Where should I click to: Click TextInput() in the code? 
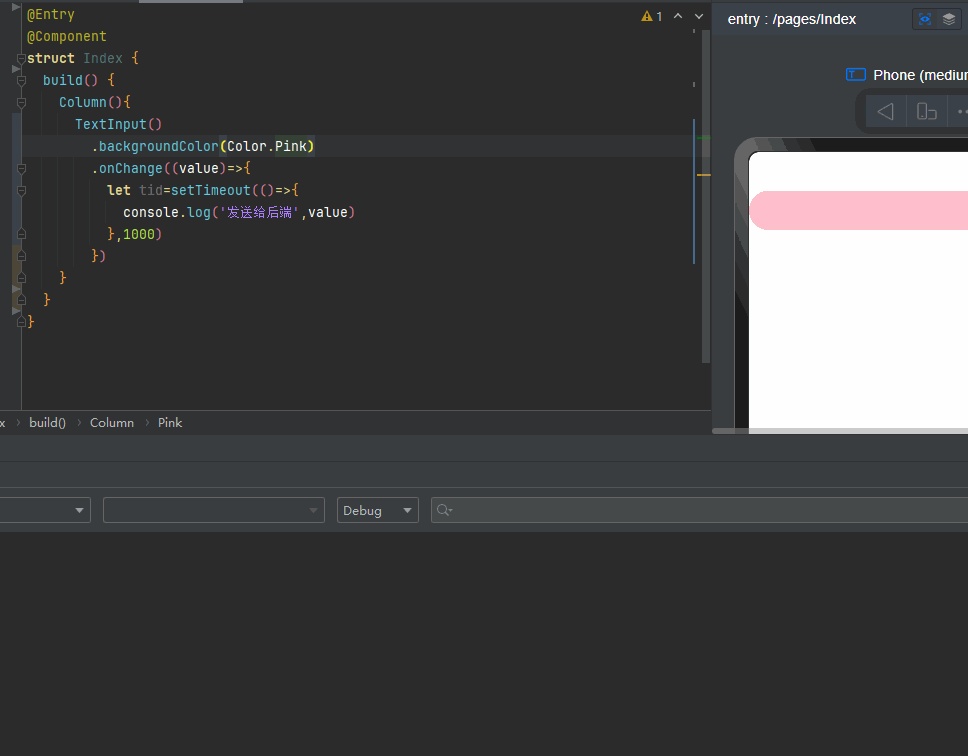[x=119, y=124]
